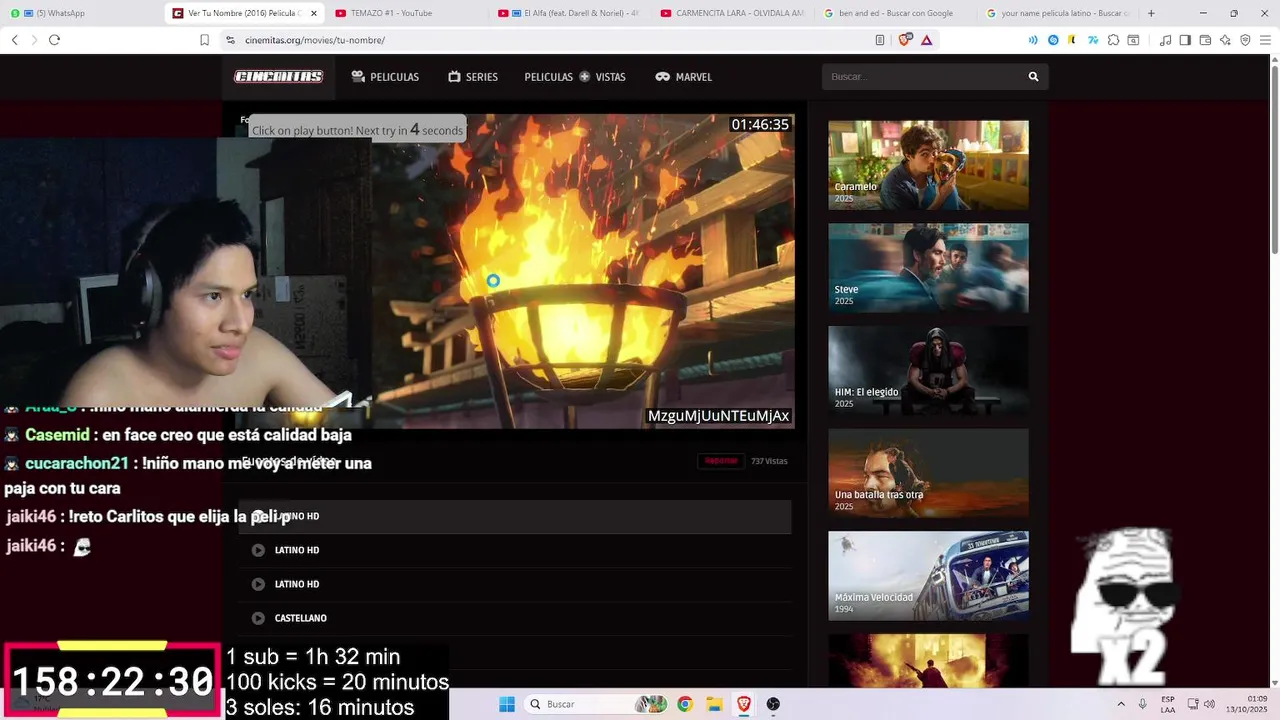Open HIM: El elegido movie card
Screen dimensions: 1280x720
tap(928, 371)
